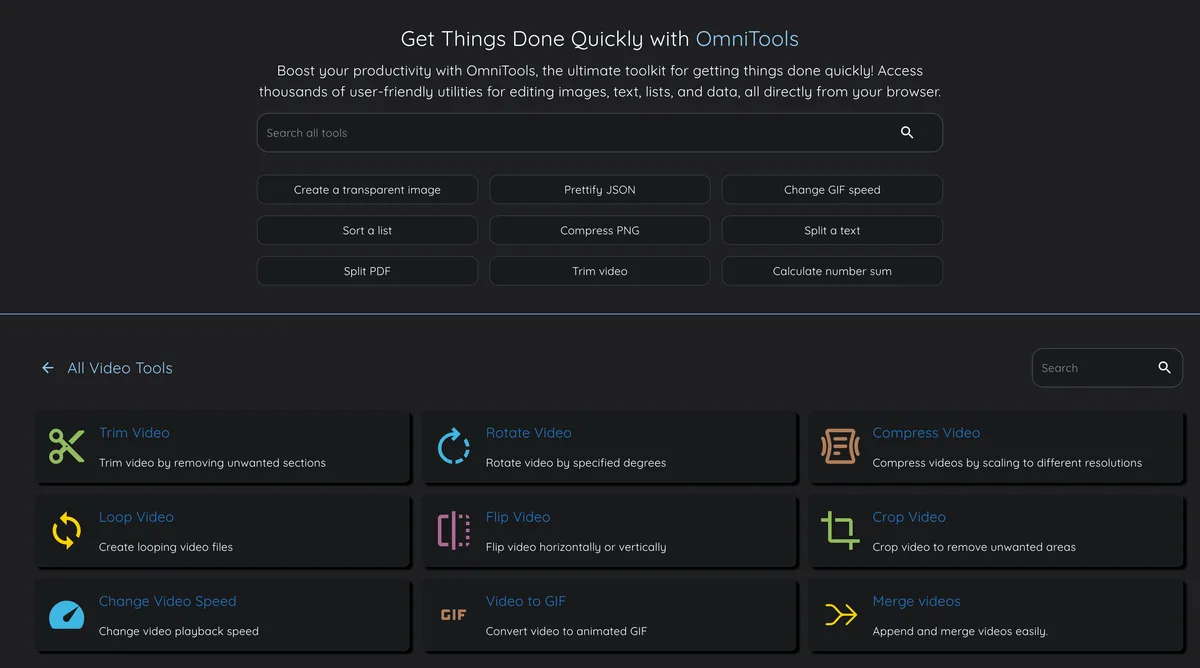This screenshot has width=1200, height=668.
Task: Open the Trim Video tool link
Action: 134,433
